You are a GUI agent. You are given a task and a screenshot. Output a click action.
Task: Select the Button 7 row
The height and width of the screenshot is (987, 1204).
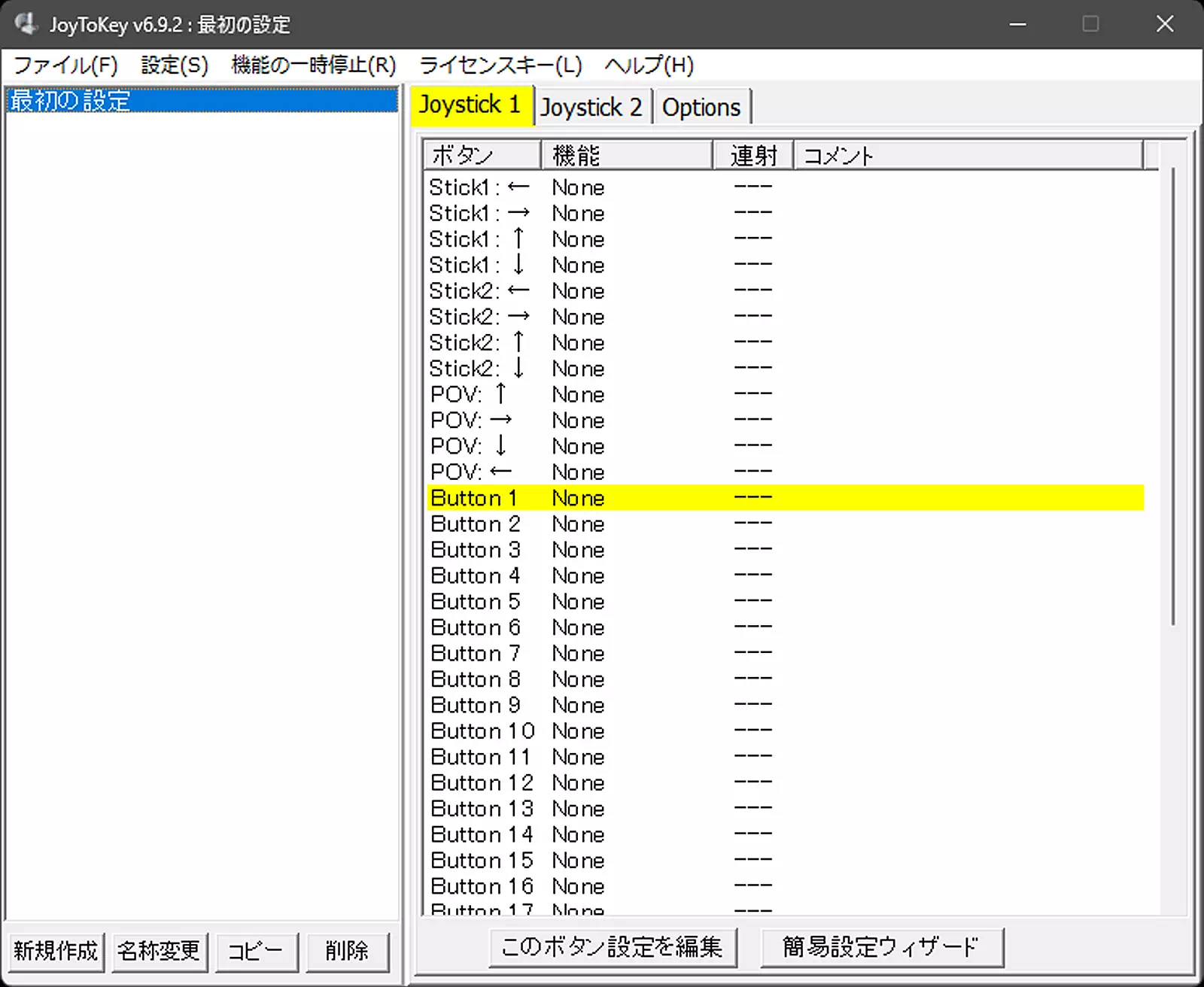tap(786, 654)
